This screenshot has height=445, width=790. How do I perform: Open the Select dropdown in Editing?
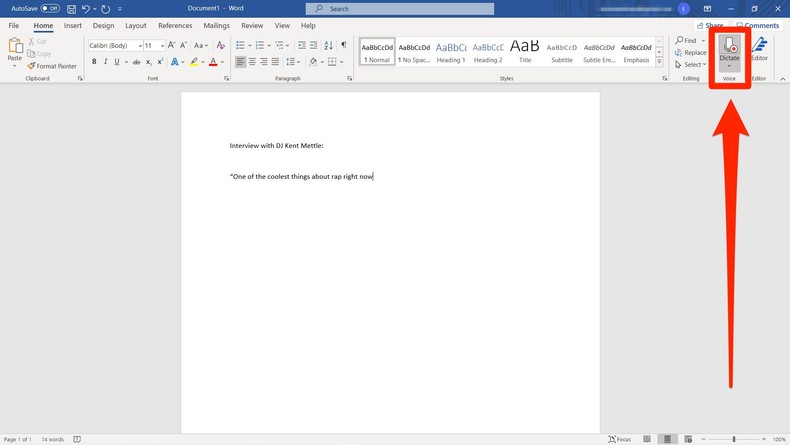coord(693,65)
